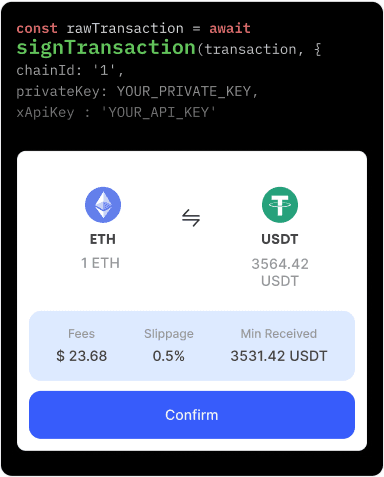
Task: Confirm the swap with the blue button
Action: (x=192, y=415)
